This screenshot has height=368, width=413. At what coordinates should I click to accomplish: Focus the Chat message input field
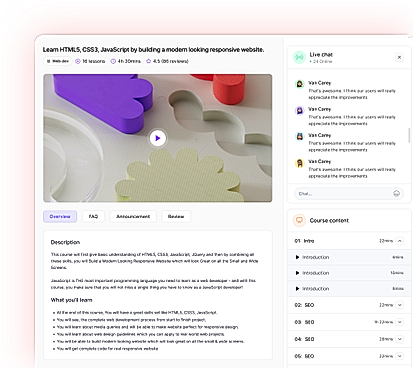click(349, 193)
